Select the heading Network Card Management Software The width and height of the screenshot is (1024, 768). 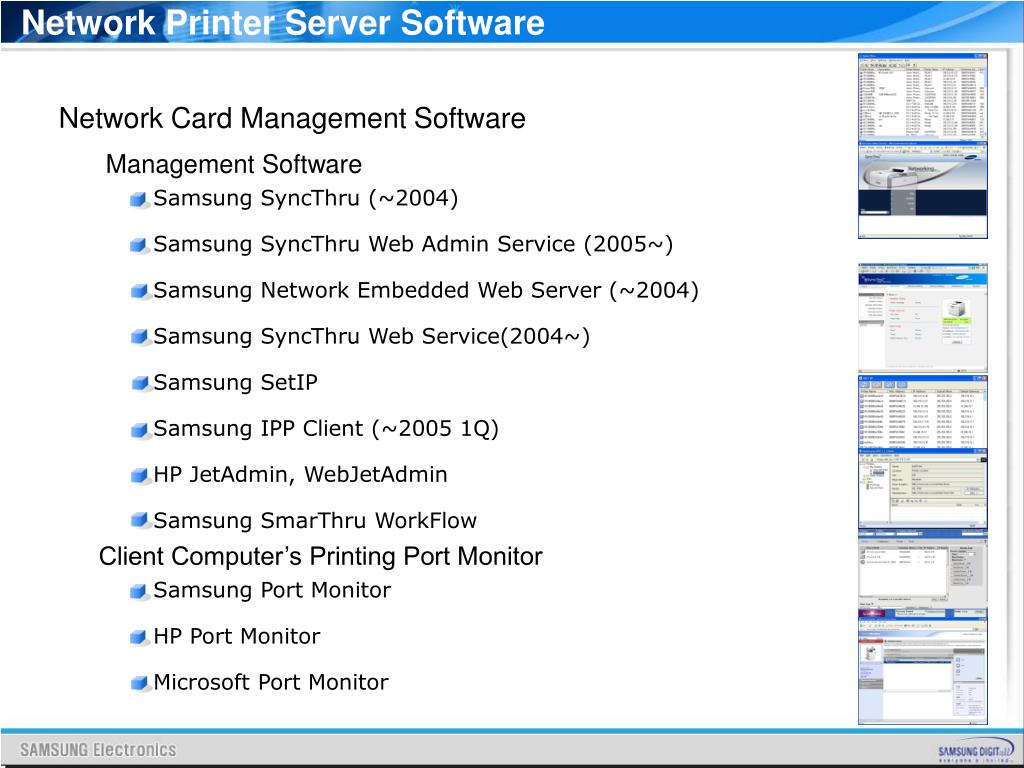pyautogui.click(x=292, y=118)
